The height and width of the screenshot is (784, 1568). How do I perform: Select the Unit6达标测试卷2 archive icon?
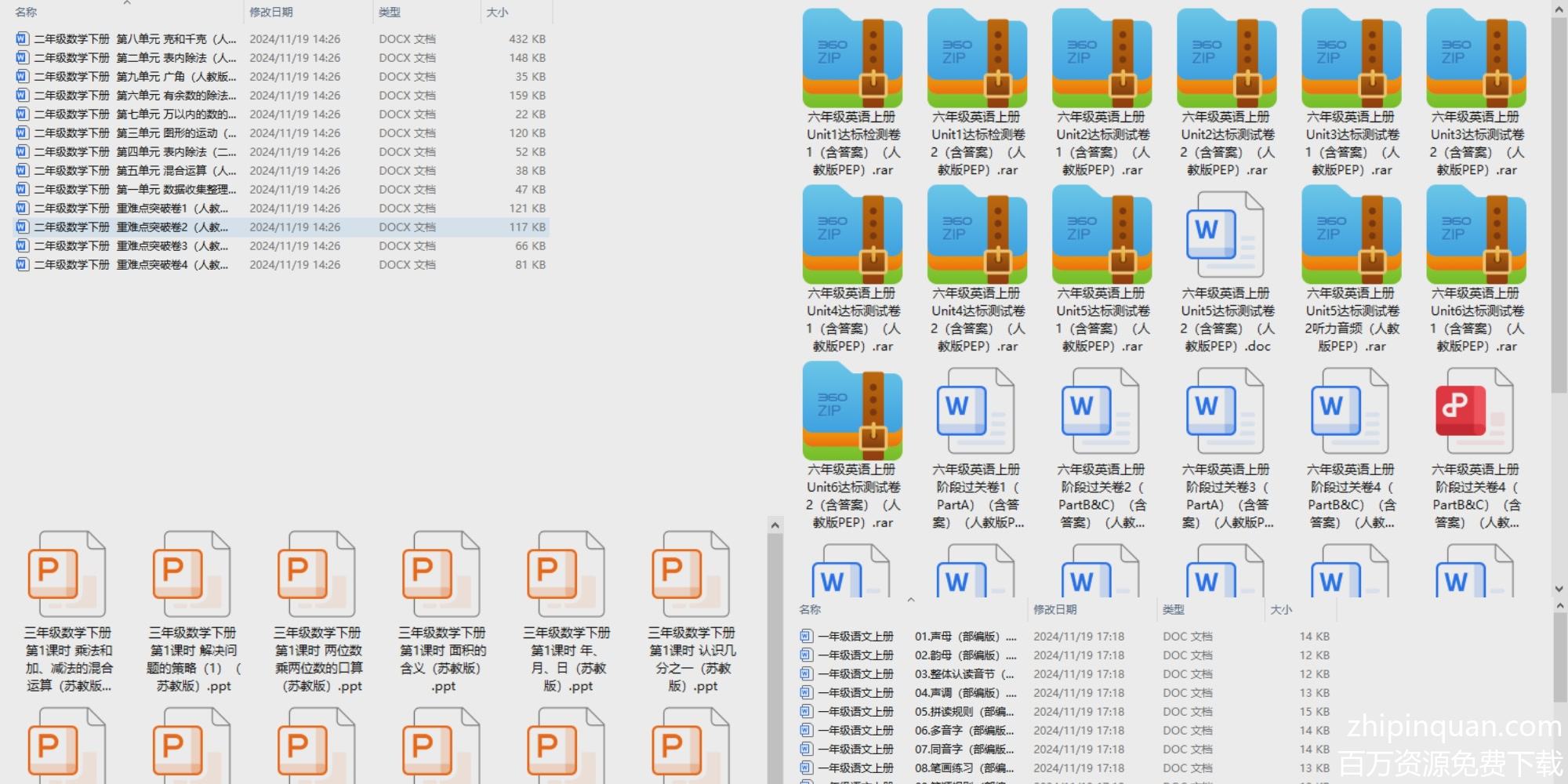click(852, 412)
